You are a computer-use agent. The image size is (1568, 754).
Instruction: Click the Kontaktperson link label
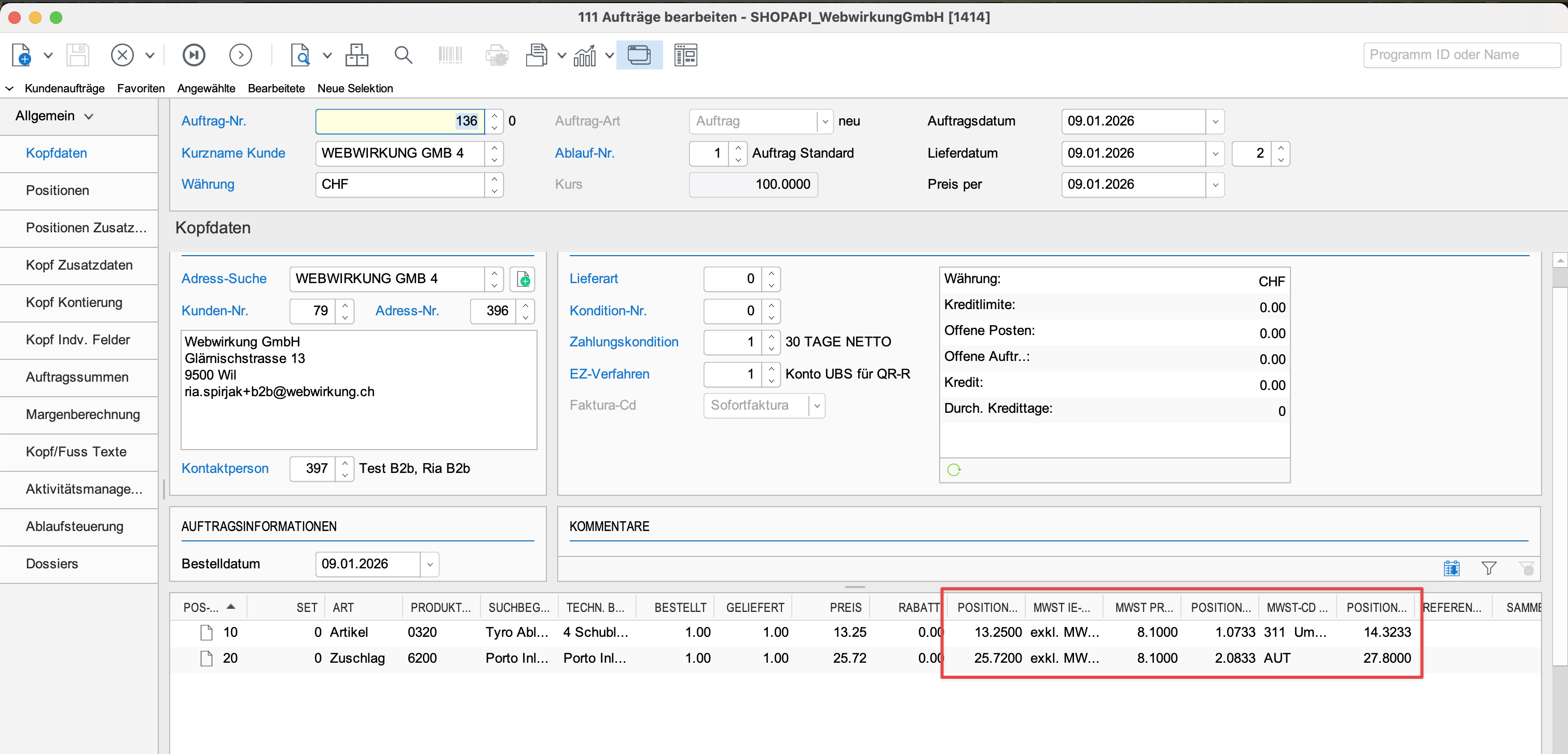point(225,469)
